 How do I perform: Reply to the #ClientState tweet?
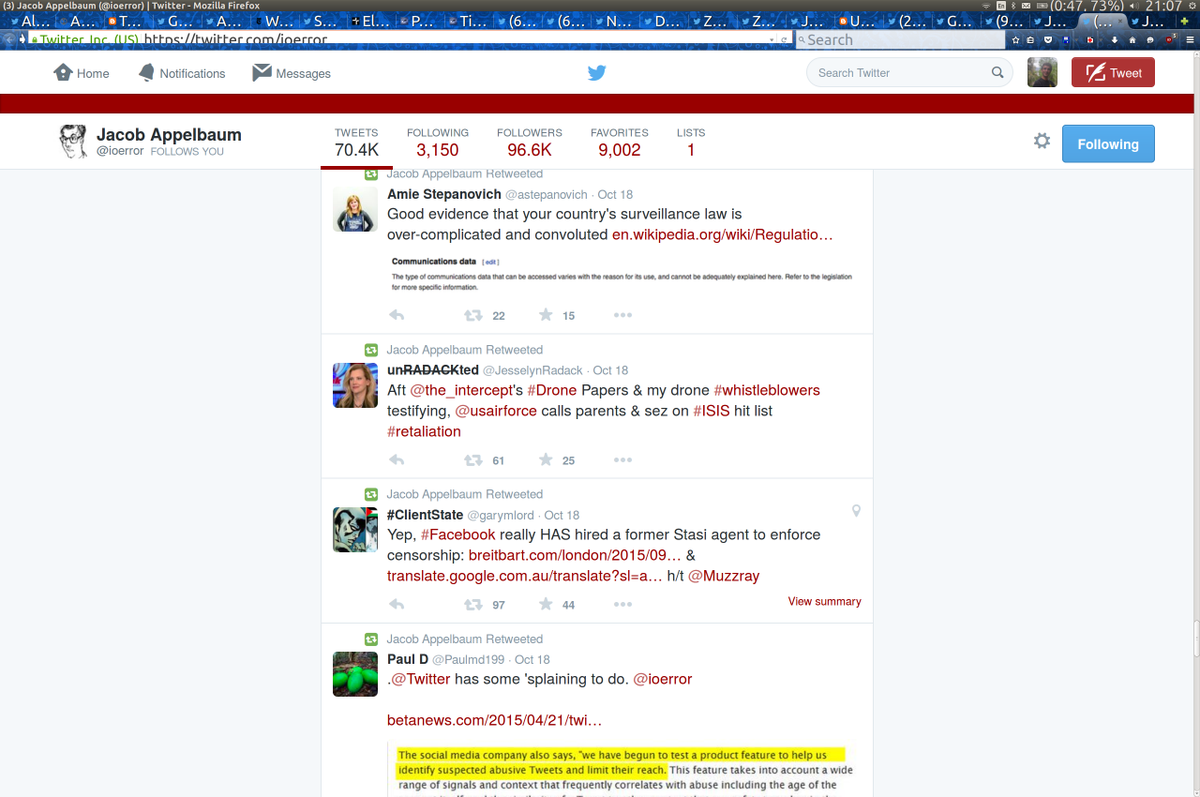(x=396, y=604)
